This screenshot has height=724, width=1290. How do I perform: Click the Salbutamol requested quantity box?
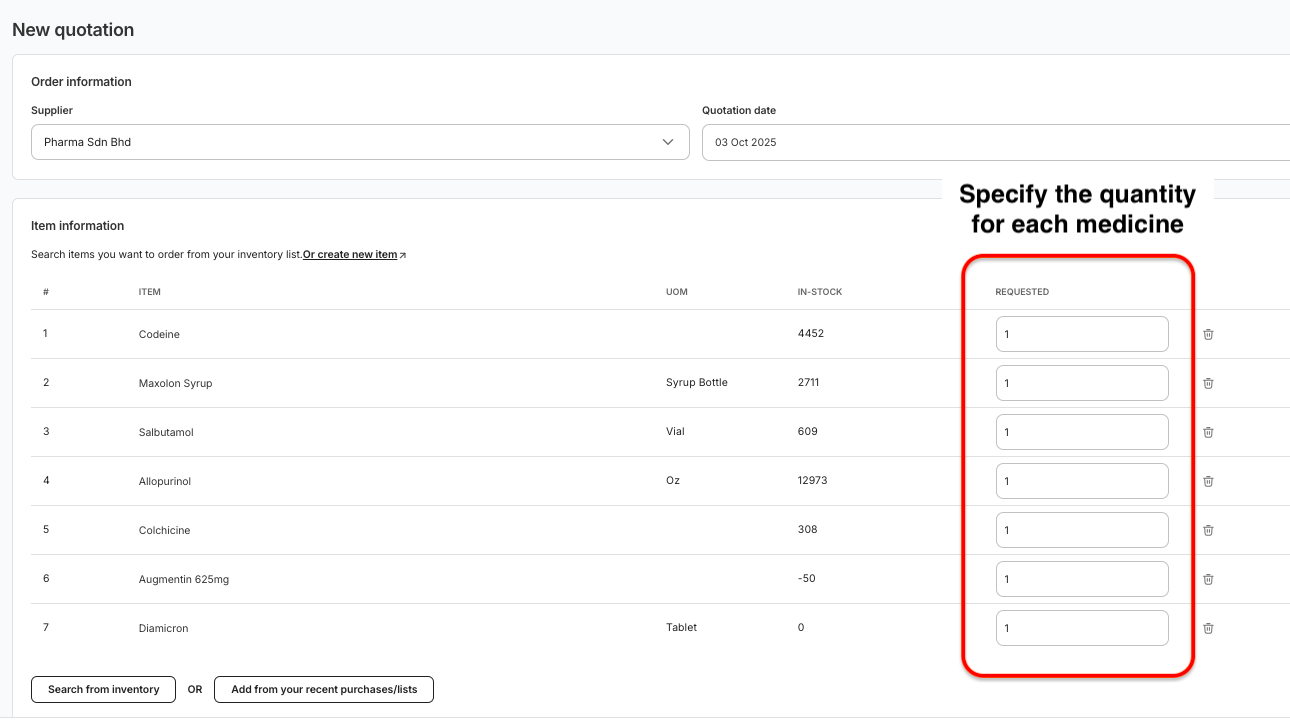(x=1082, y=432)
